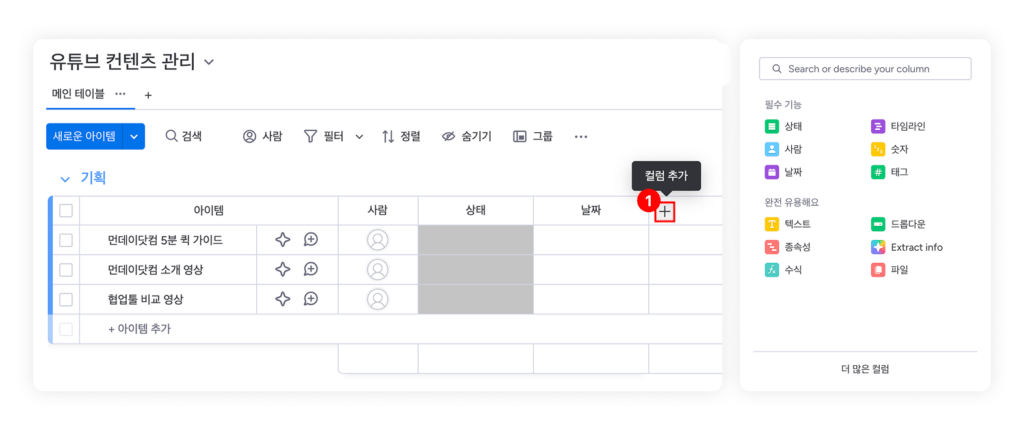Switch to the 메인 테이블 tab
Image resolution: width=1024 pixels, height=427 pixels.
click(78, 94)
